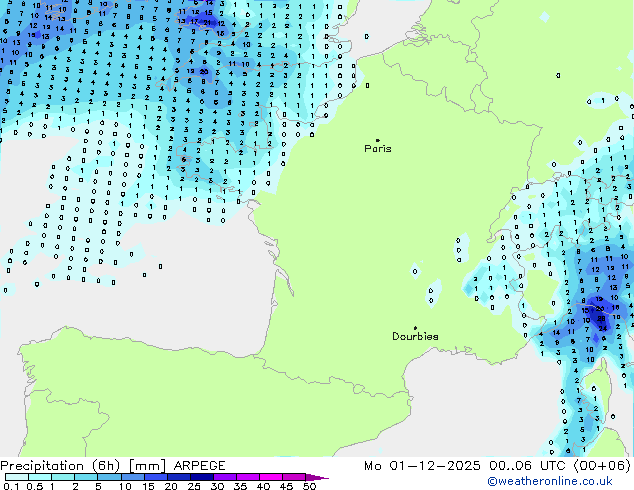This screenshot has width=634, height=490.
Task: Click the legend value "50"
Action: pyautogui.click(x=310, y=486)
